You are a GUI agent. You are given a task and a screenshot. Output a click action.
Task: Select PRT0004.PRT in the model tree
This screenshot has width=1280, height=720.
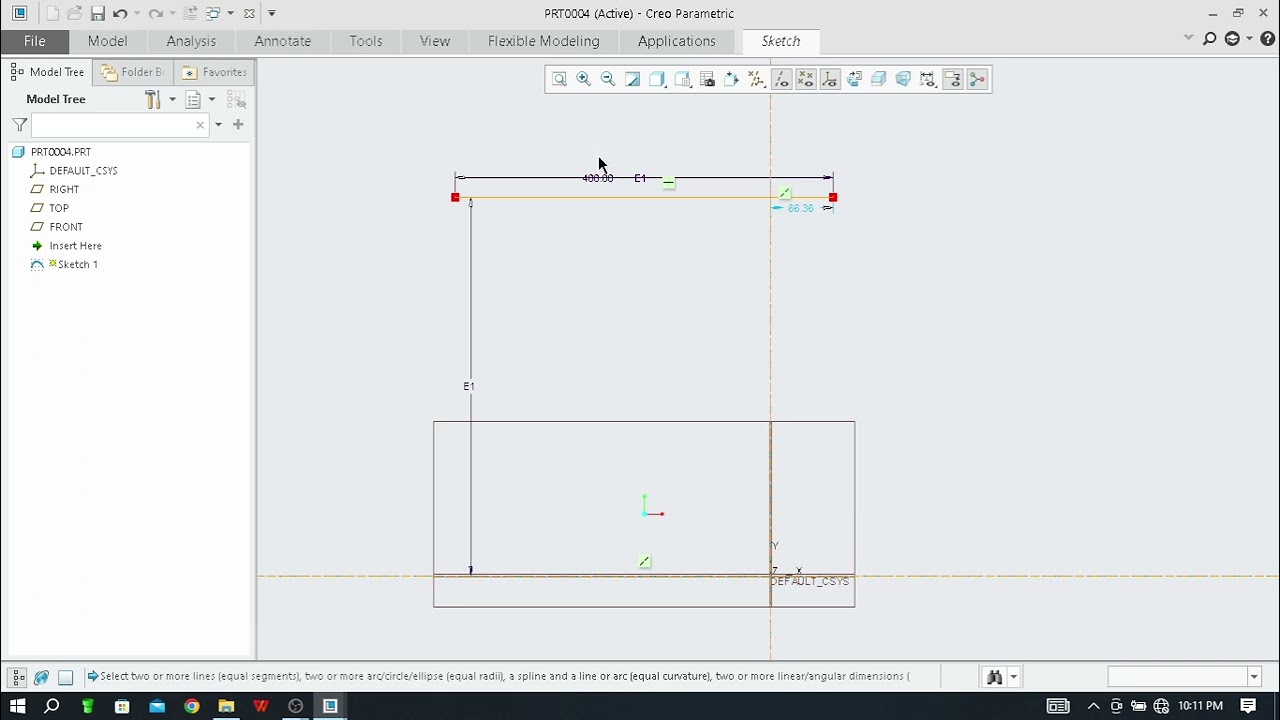click(61, 152)
